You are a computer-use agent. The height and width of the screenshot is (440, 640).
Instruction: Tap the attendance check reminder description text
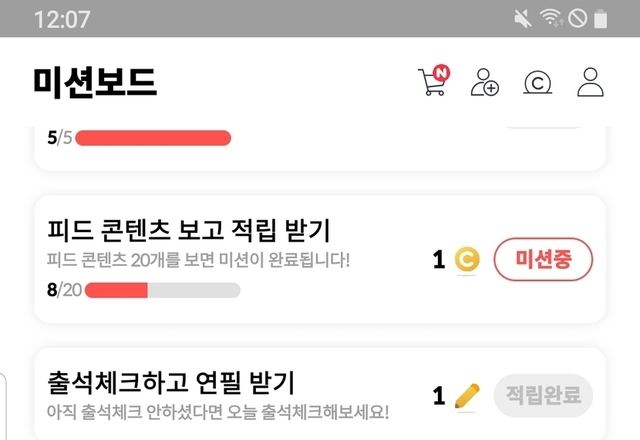(x=217, y=411)
